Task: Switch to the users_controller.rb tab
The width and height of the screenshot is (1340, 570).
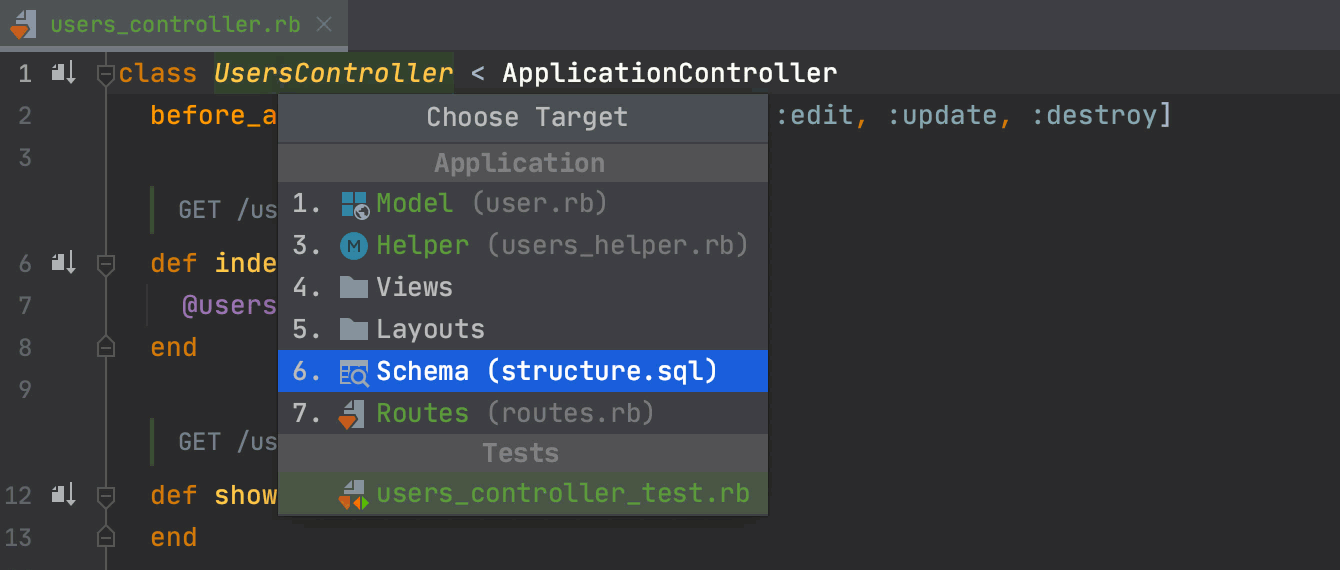Action: 175,25
